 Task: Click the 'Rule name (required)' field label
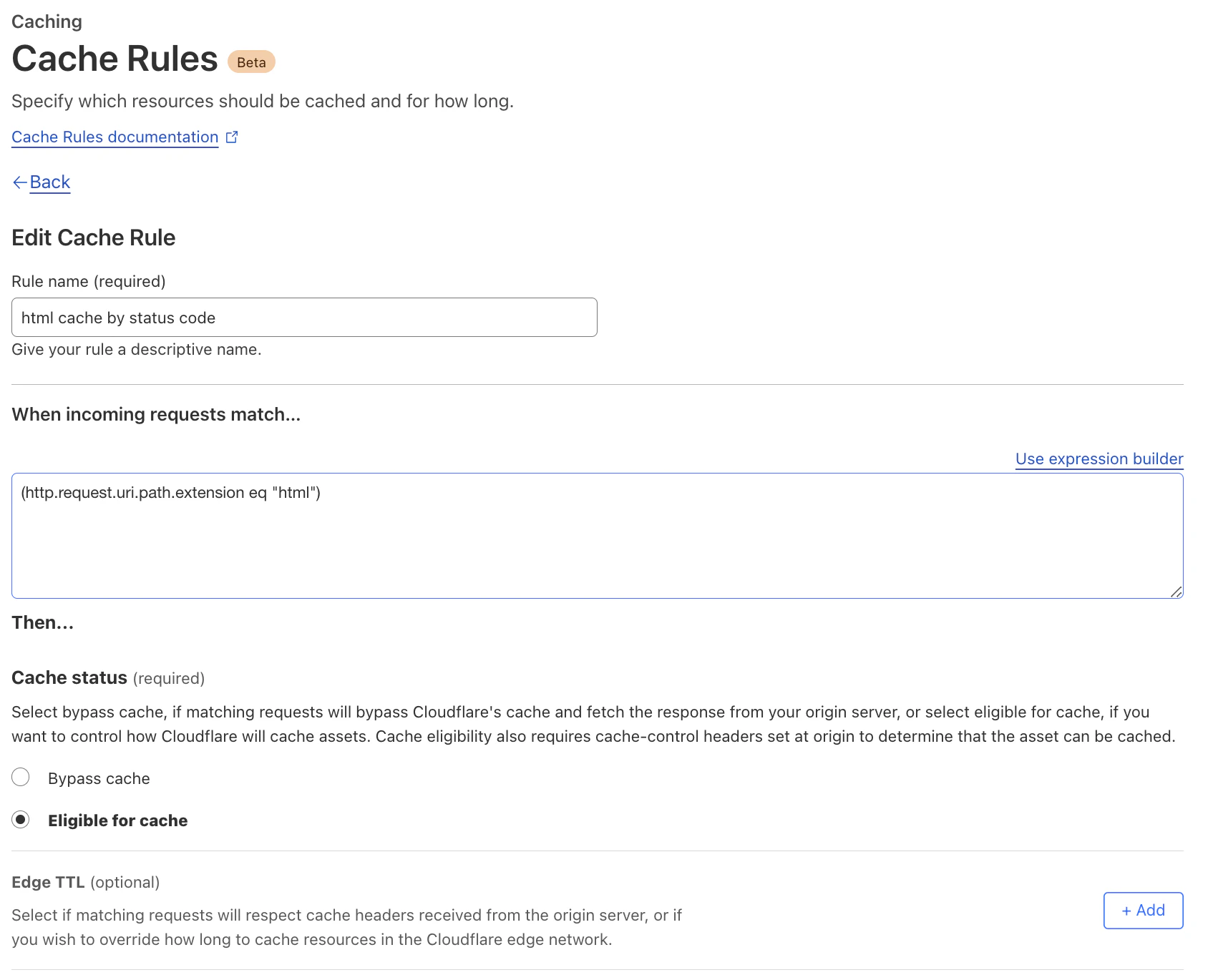click(x=89, y=281)
